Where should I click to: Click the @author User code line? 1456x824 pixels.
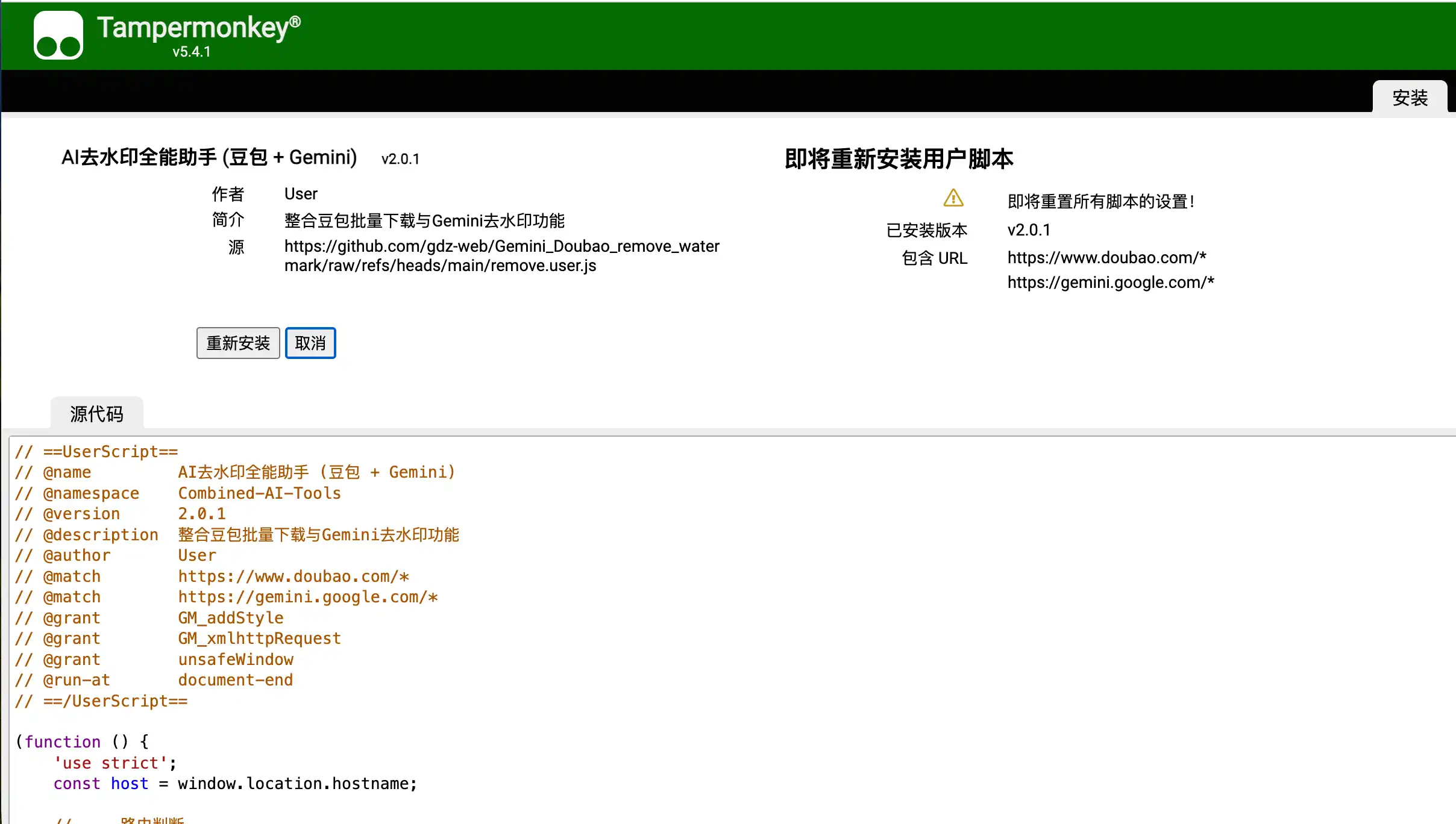click(116, 555)
